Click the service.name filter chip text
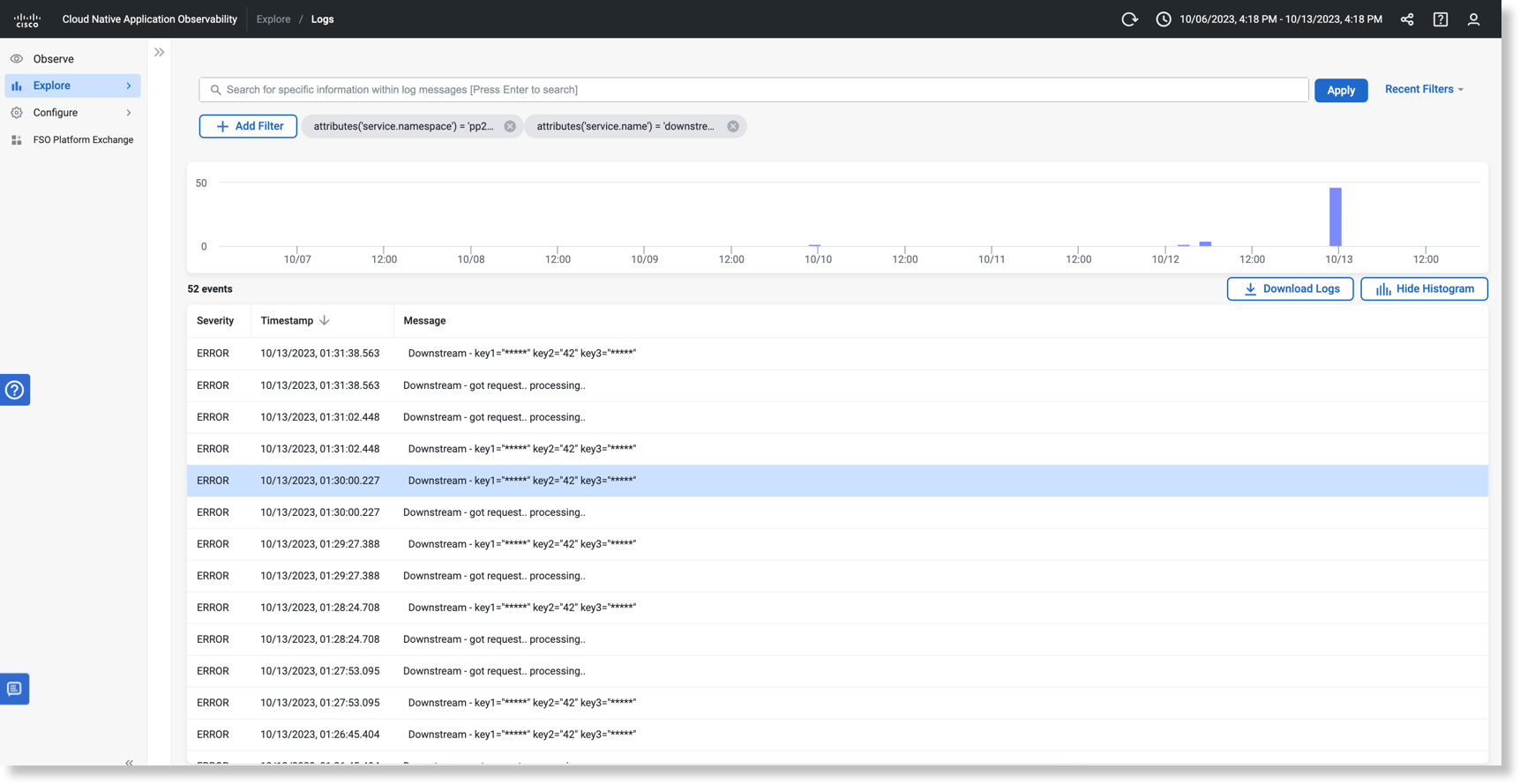The image size is (1520, 784). pyautogui.click(x=625, y=127)
